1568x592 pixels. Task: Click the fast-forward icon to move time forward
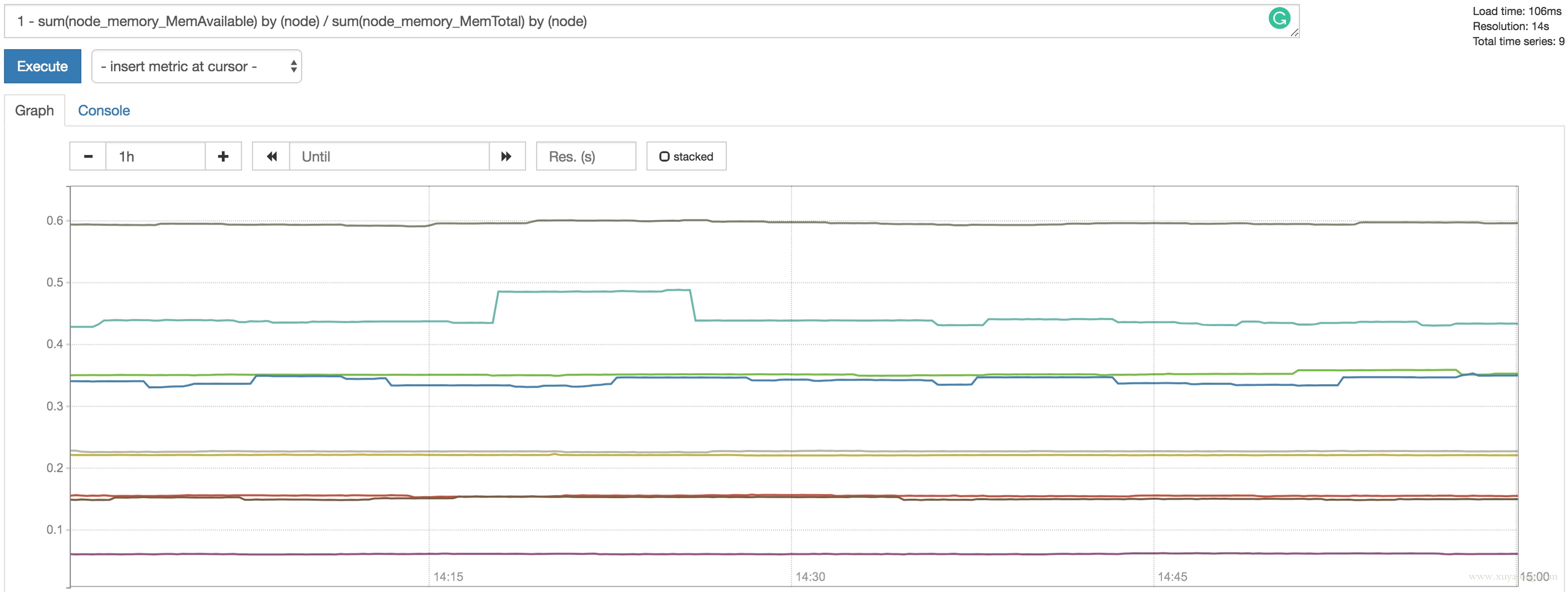tap(507, 157)
